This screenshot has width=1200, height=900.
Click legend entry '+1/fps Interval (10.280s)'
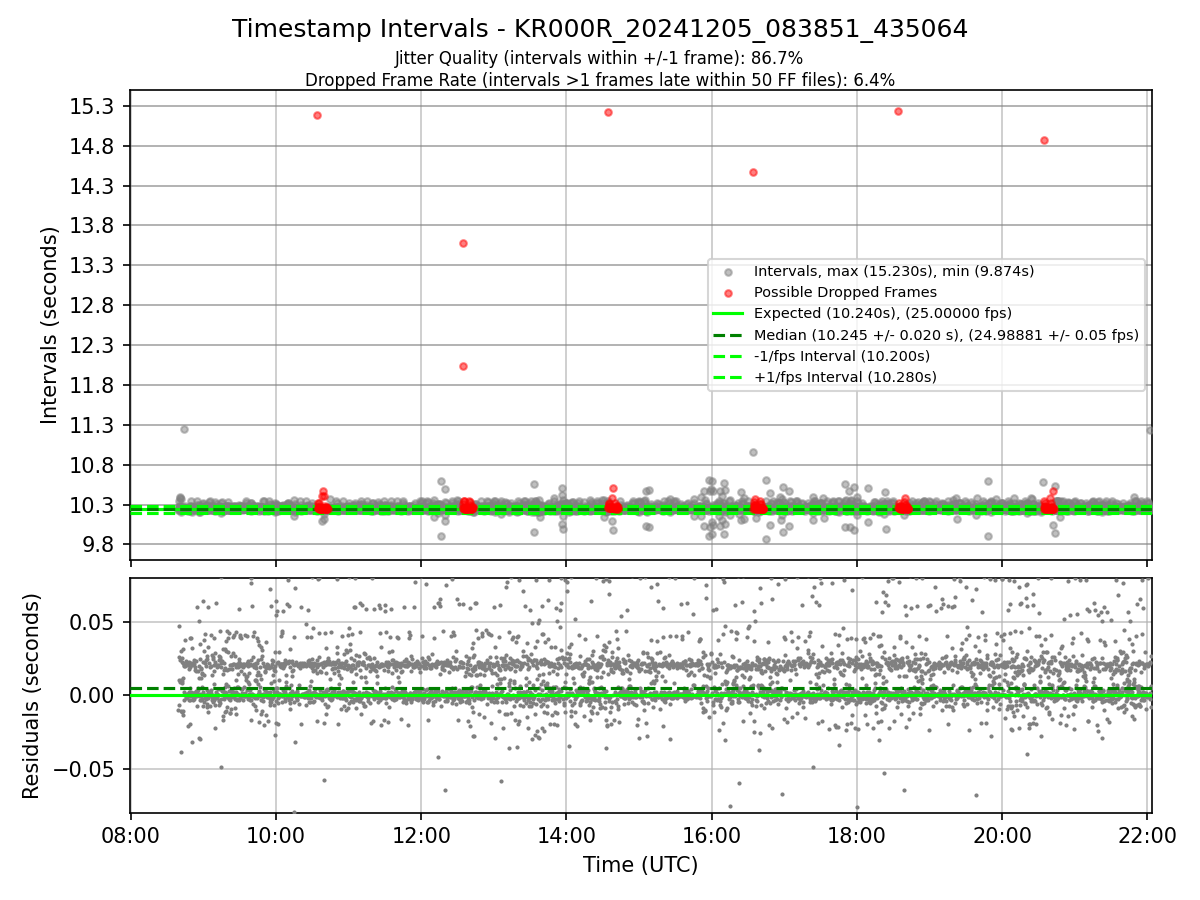844,377
